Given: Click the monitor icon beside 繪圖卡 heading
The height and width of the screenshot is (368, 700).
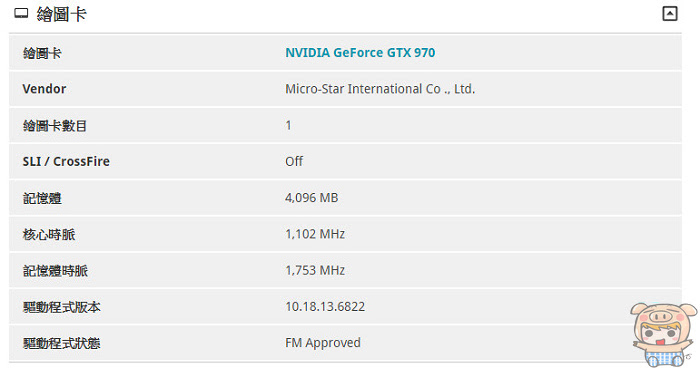Looking at the screenshot, I should (21, 14).
